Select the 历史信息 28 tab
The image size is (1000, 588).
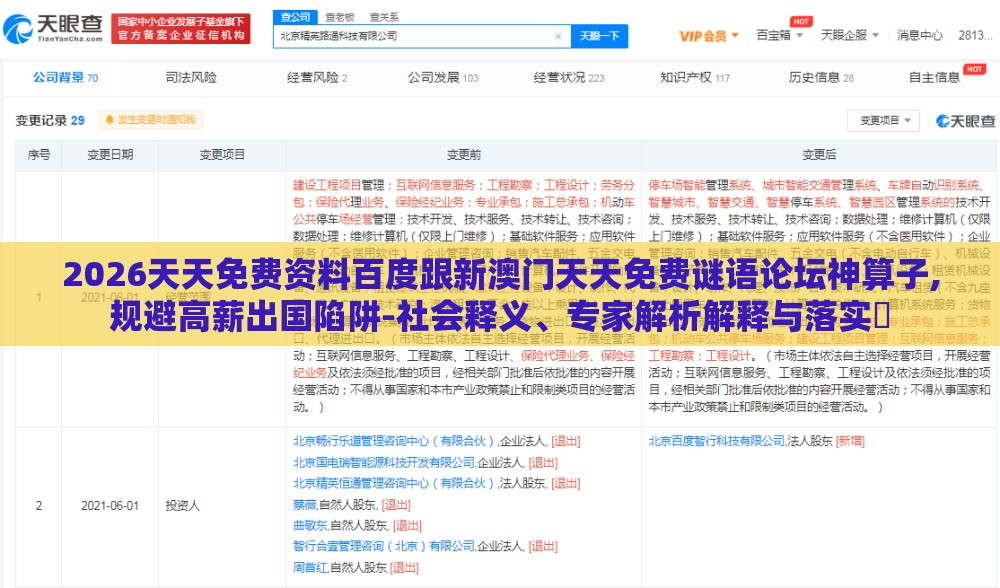(x=820, y=78)
